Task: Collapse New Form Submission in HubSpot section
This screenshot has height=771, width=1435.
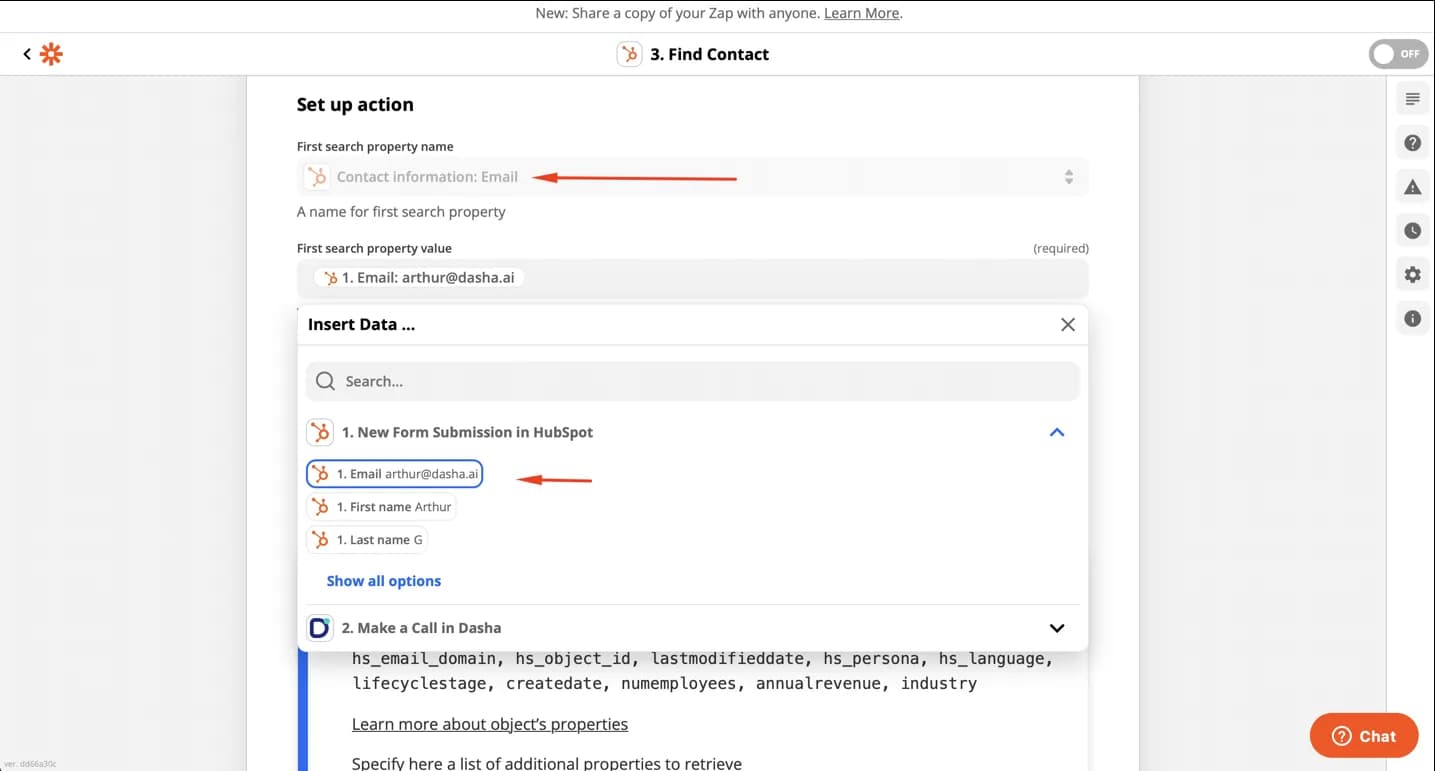Action: point(1056,432)
